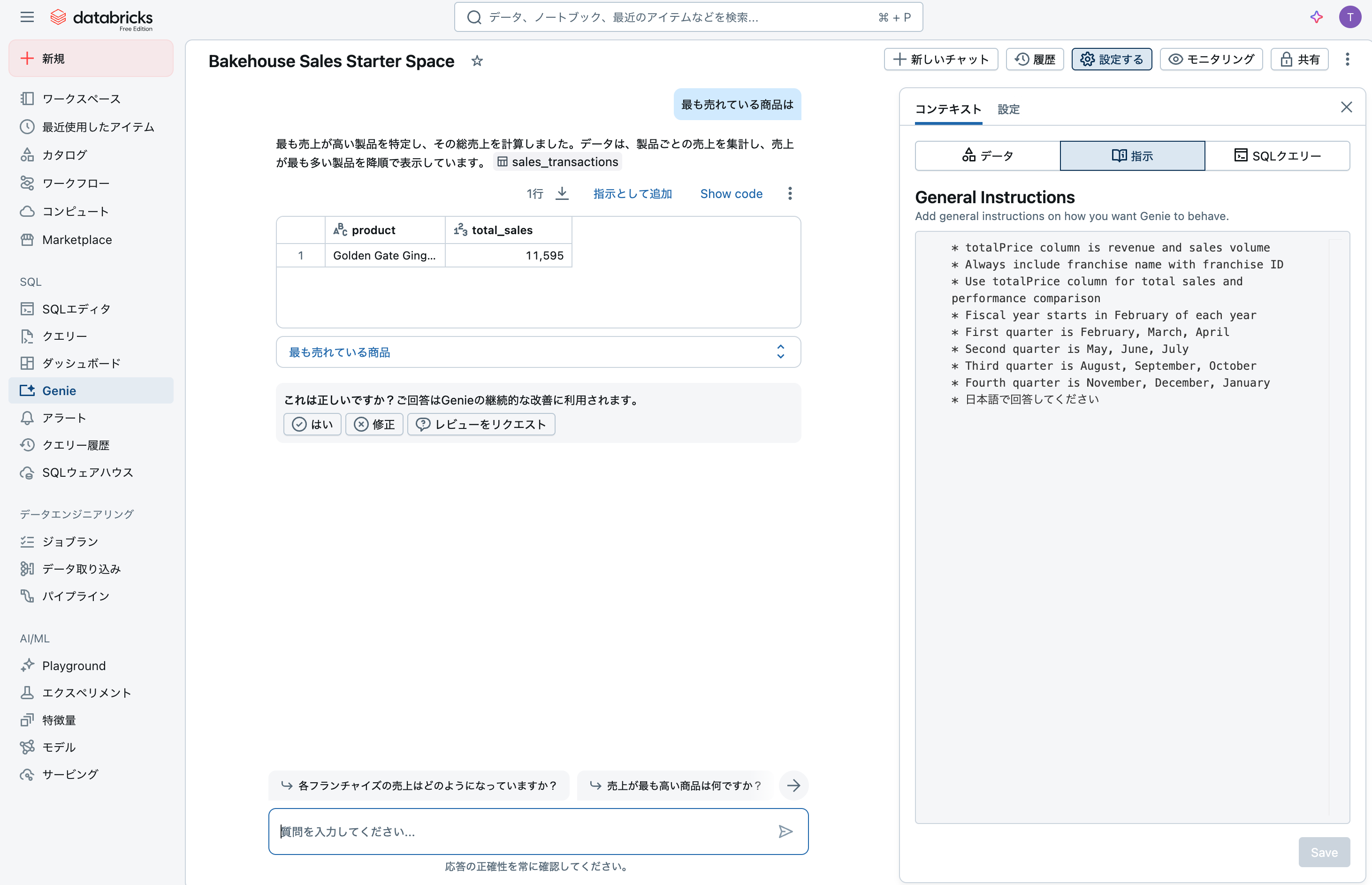Show next suggested questions arrow
1372x885 pixels.
coord(793,785)
